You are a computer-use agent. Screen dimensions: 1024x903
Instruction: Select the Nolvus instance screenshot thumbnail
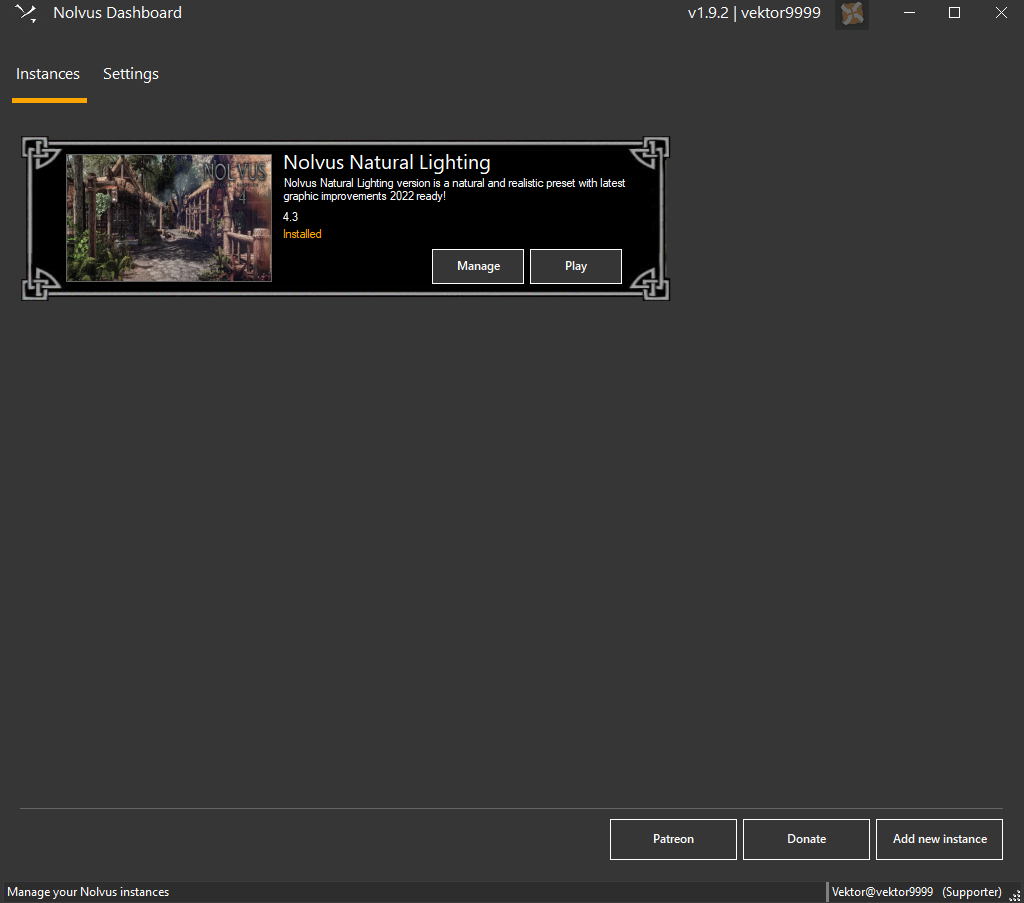(169, 218)
